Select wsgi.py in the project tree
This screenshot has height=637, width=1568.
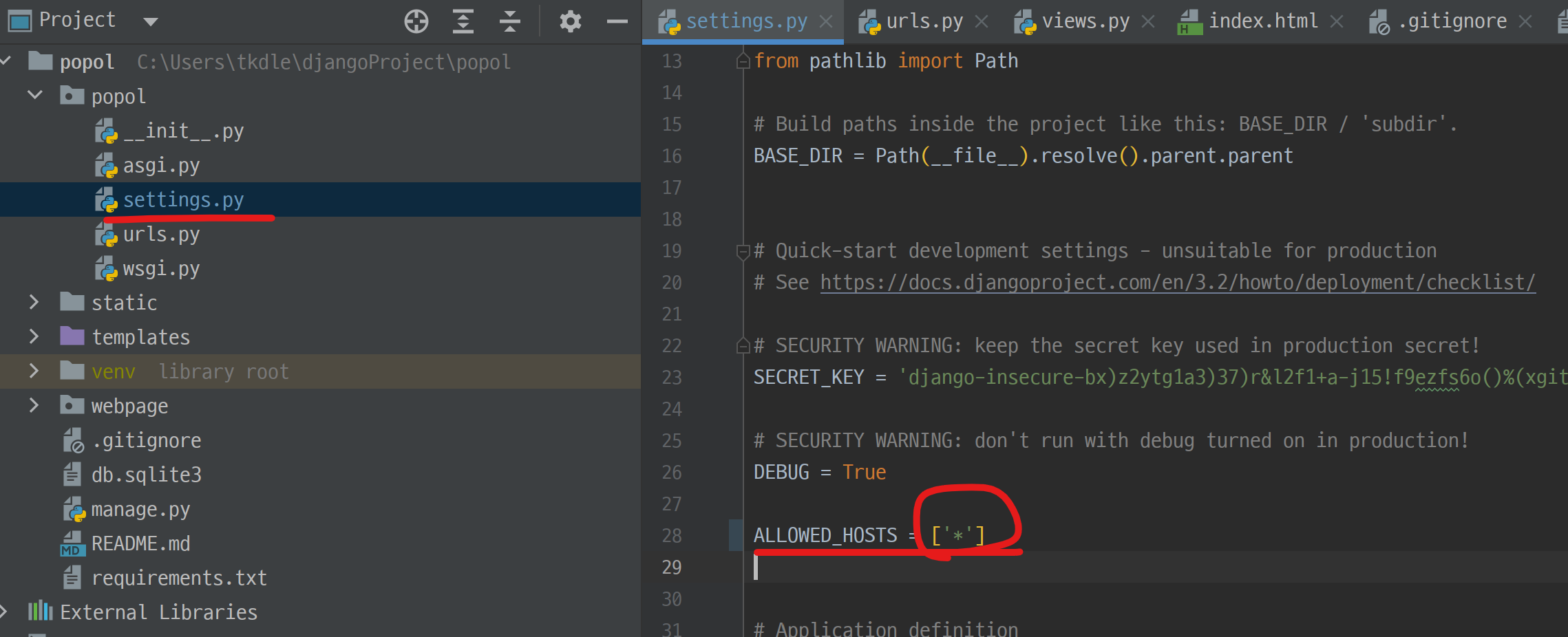click(x=161, y=268)
